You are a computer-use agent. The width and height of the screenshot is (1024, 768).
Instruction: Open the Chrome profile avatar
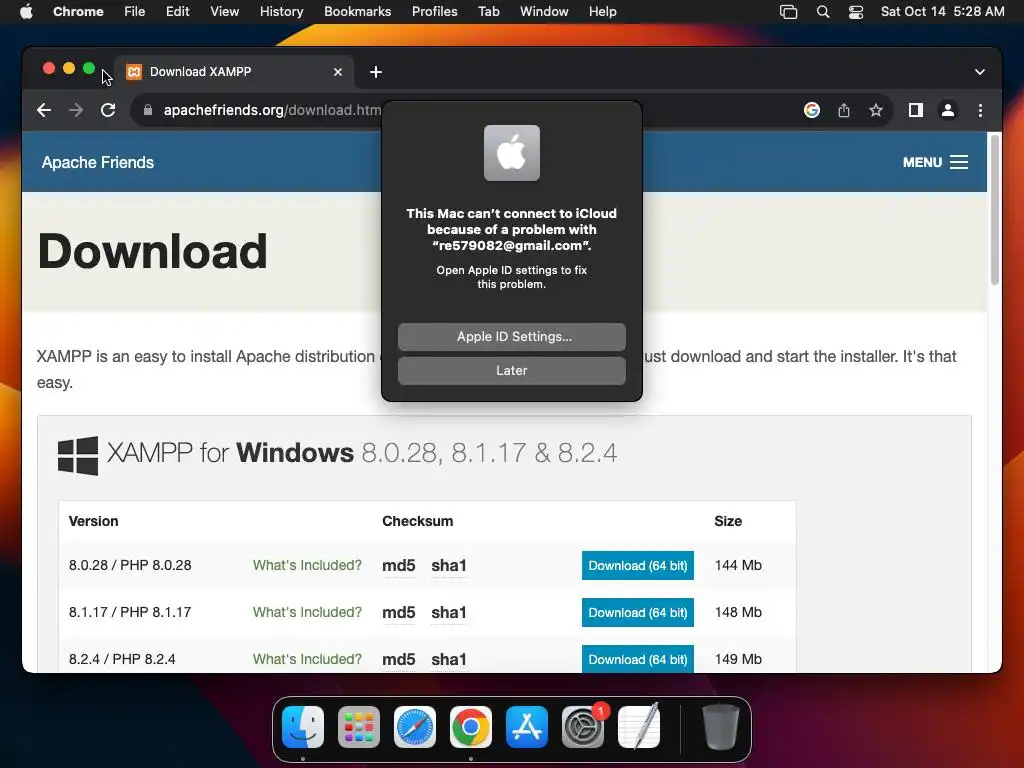[x=948, y=110]
